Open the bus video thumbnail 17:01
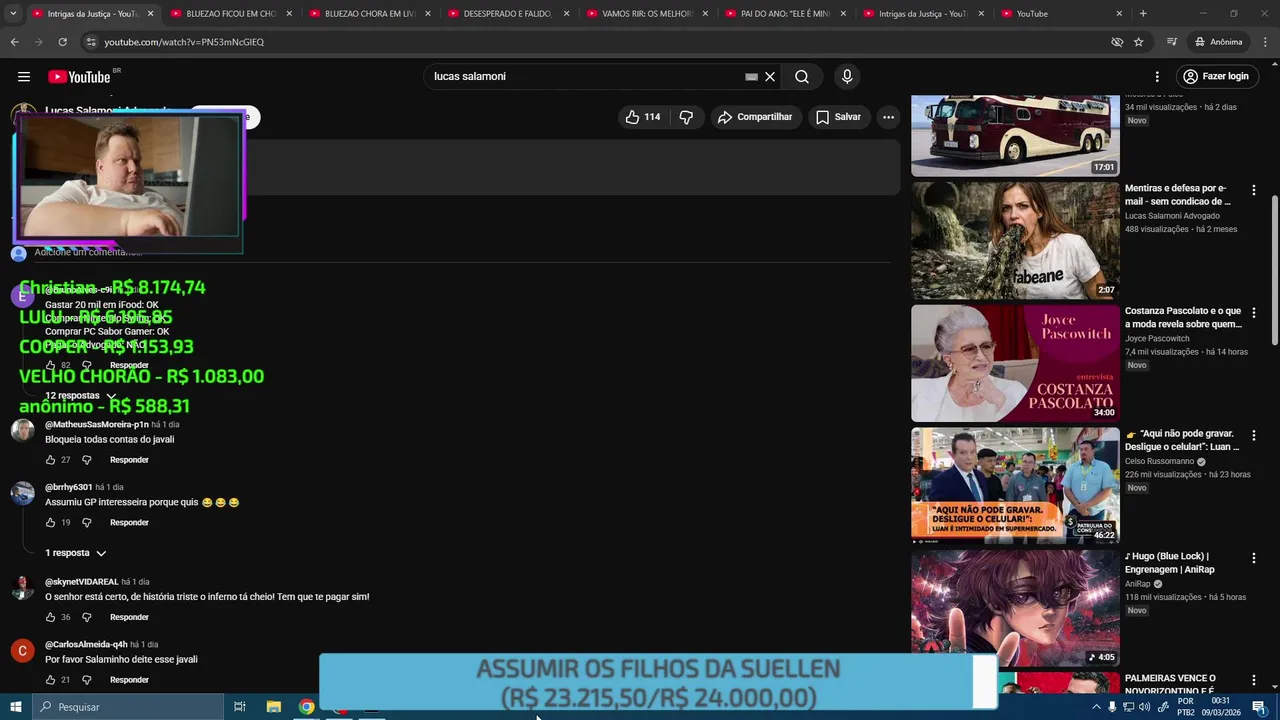1280x720 pixels. click(1015, 136)
